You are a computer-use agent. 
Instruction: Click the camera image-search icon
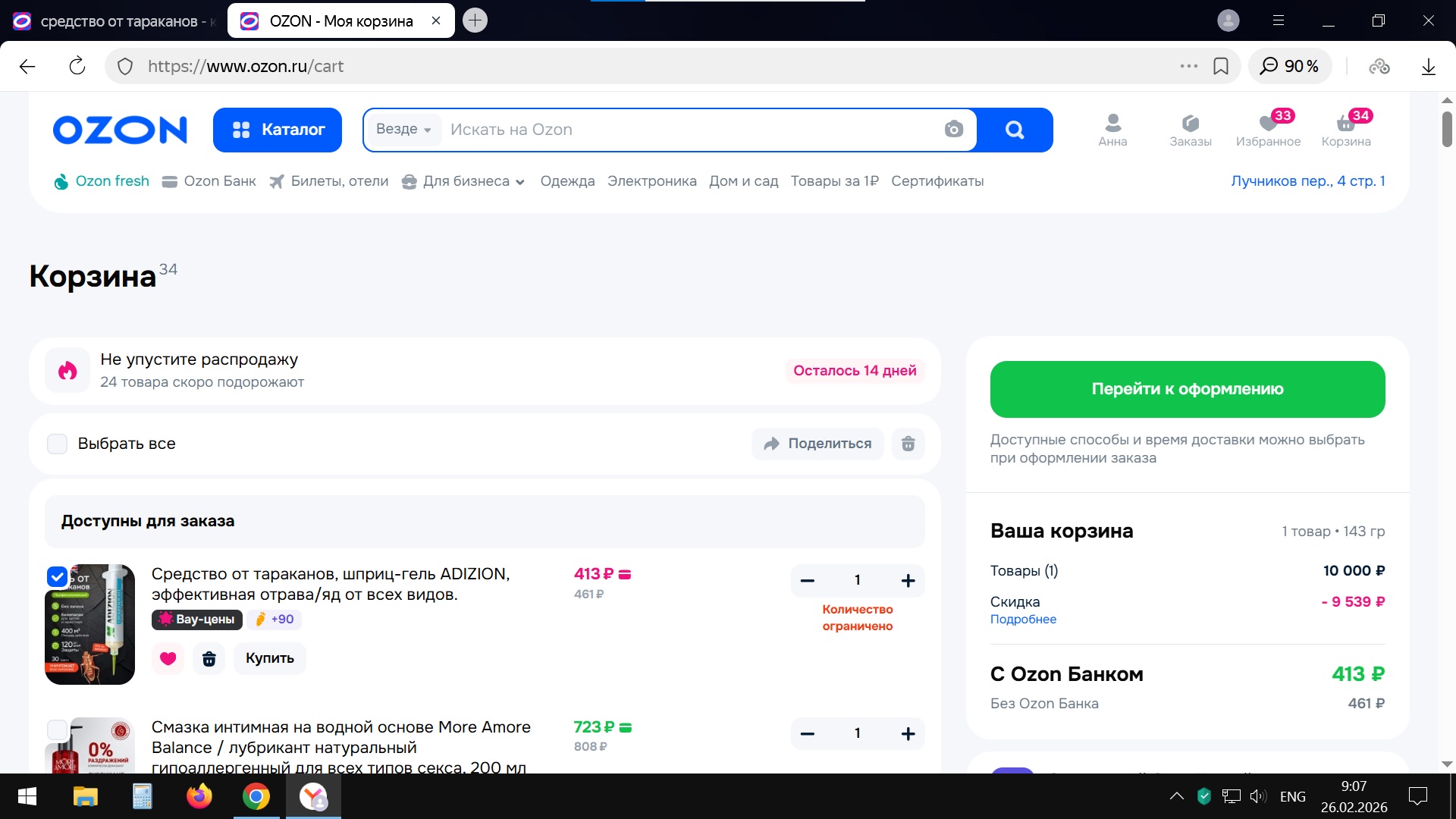(953, 130)
